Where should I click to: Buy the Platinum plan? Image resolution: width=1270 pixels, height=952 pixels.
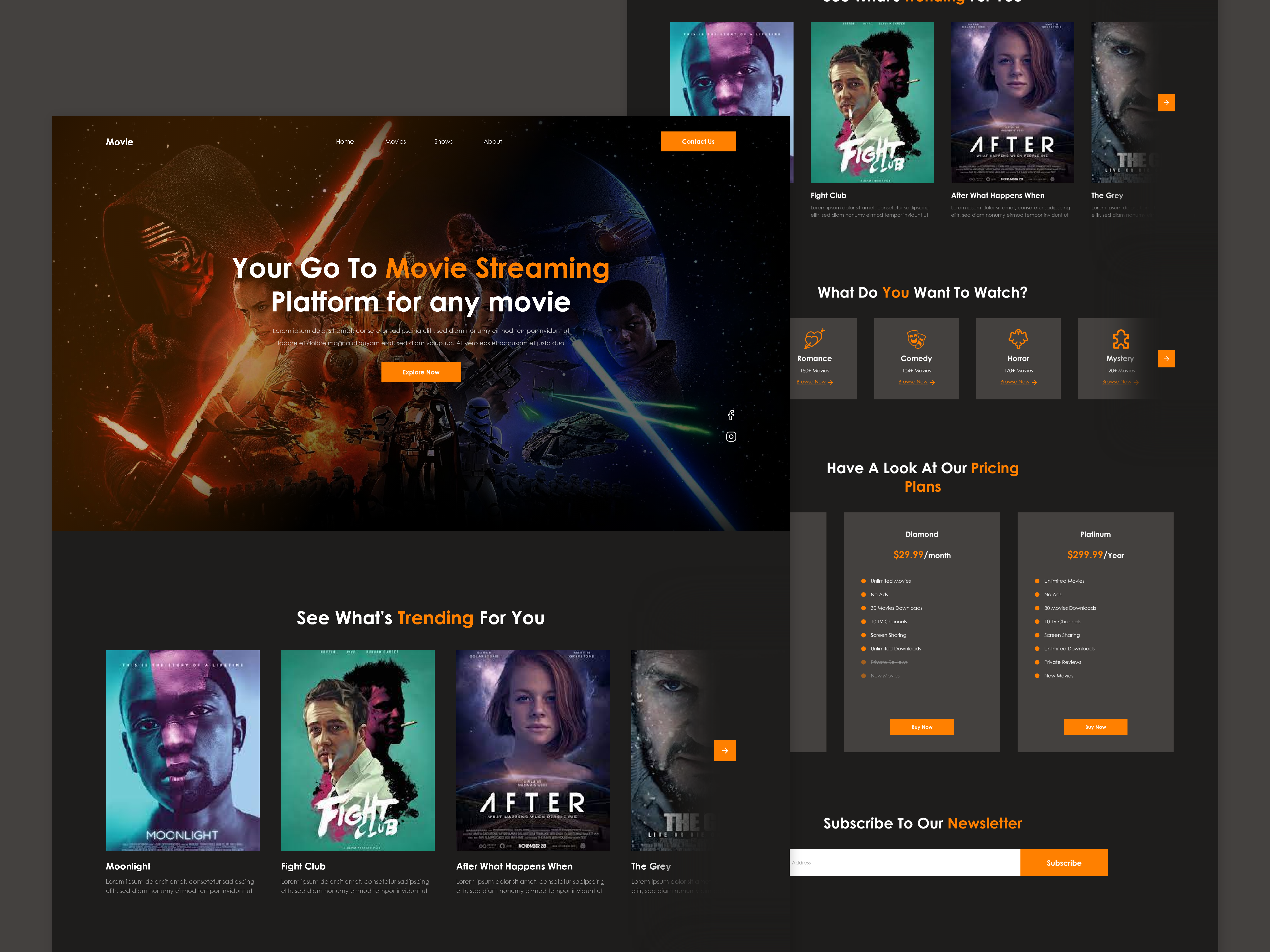click(1095, 727)
